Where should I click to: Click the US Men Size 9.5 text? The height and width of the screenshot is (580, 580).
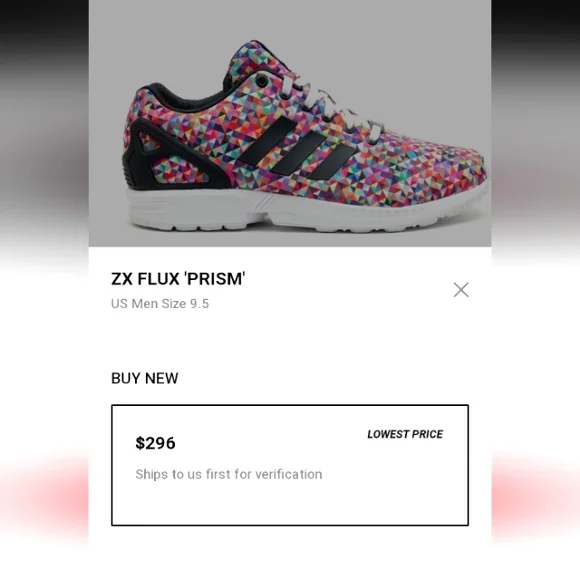[x=160, y=303]
